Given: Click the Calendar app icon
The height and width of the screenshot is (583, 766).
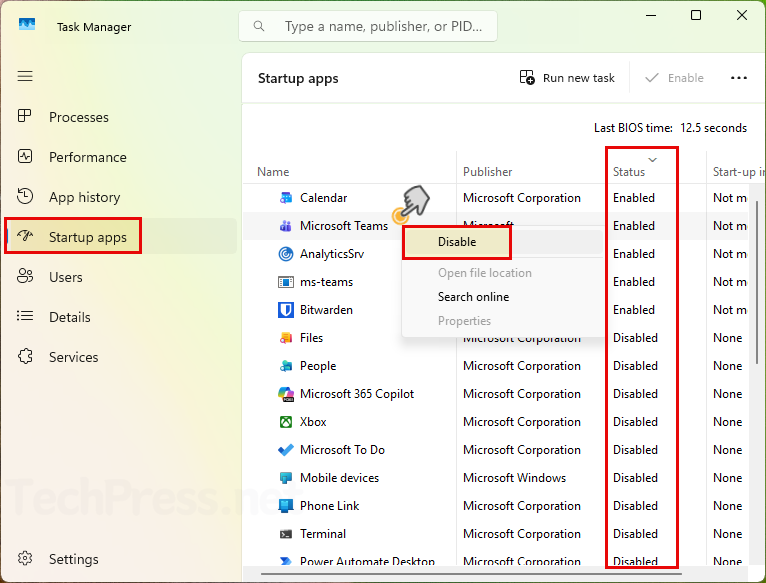Looking at the screenshot, I should point(286,198).
